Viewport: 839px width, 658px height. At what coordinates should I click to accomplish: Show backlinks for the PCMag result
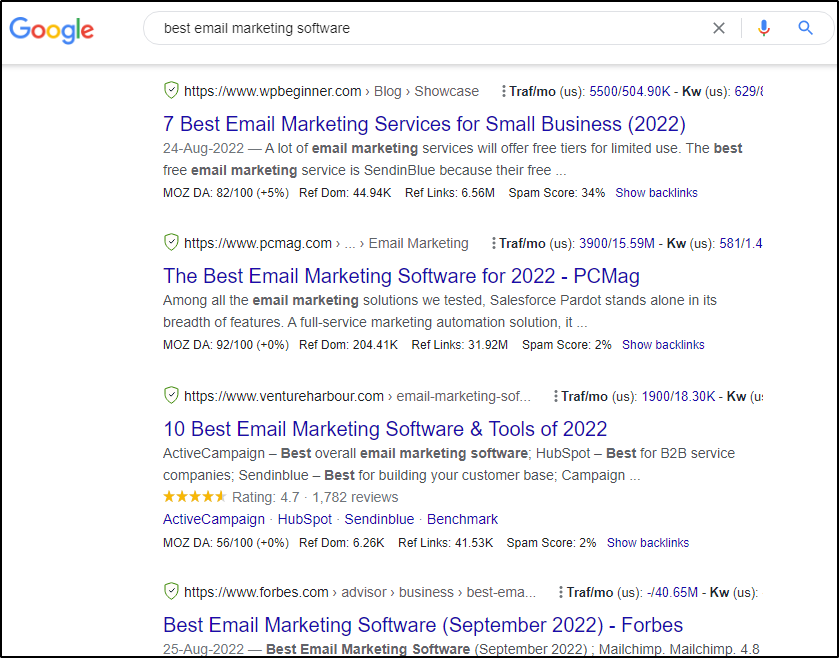point(663,345)
